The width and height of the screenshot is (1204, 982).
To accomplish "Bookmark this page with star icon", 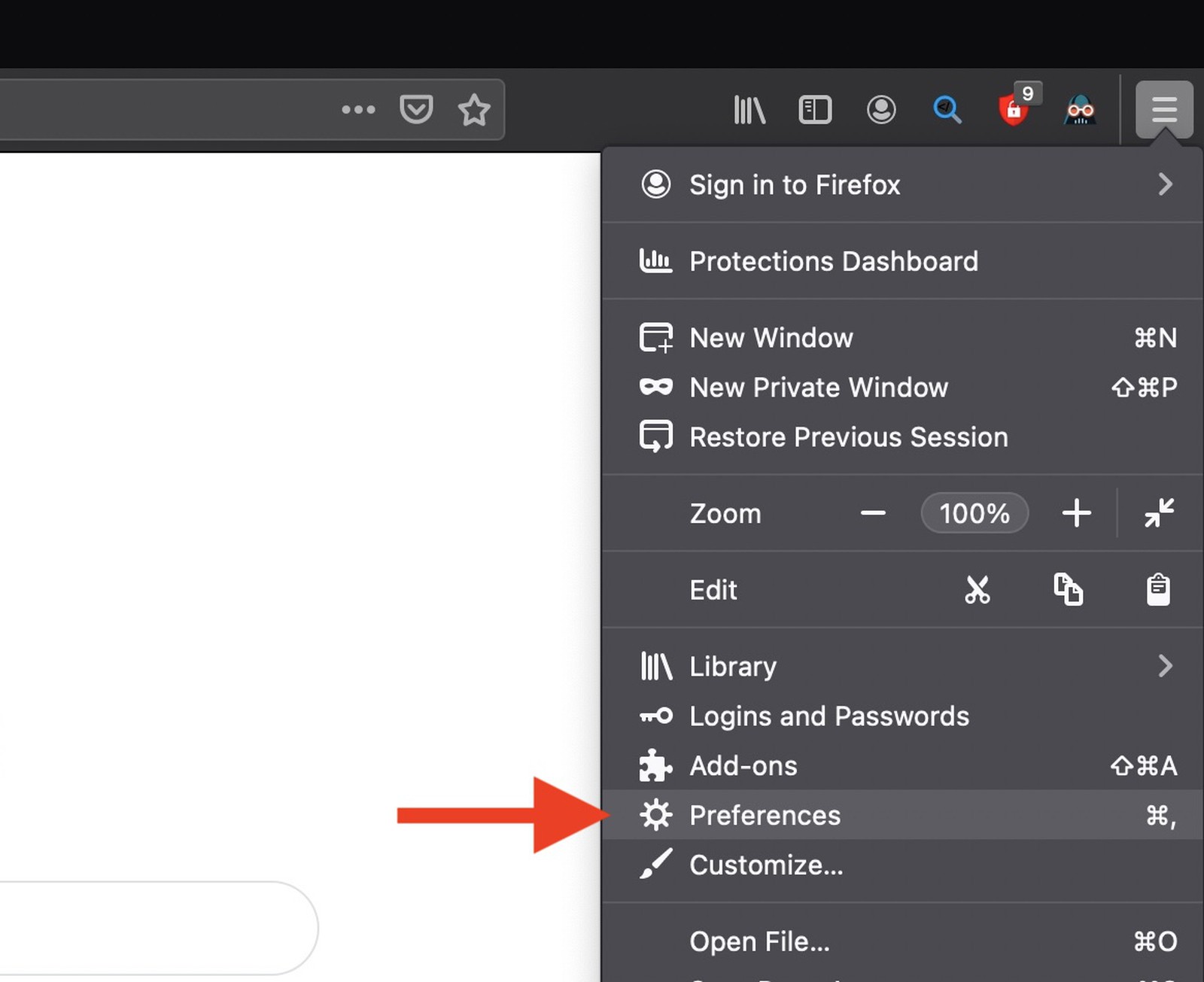I will click(474, 110).
